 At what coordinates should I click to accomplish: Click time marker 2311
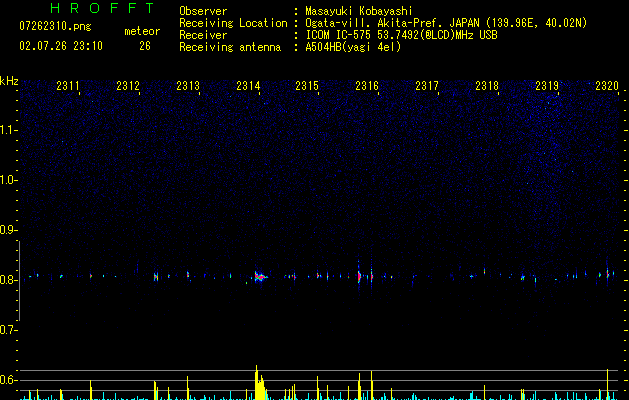point(68,85)
